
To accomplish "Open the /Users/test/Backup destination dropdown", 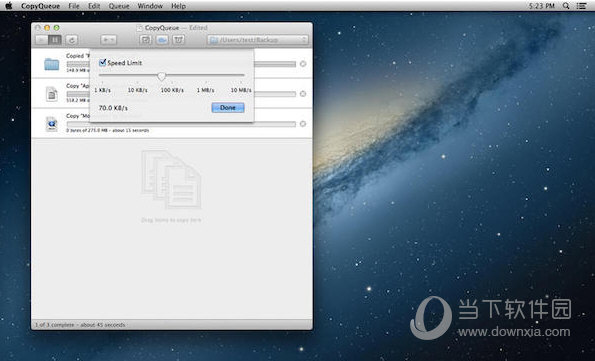I will click(x=258, y=39).
